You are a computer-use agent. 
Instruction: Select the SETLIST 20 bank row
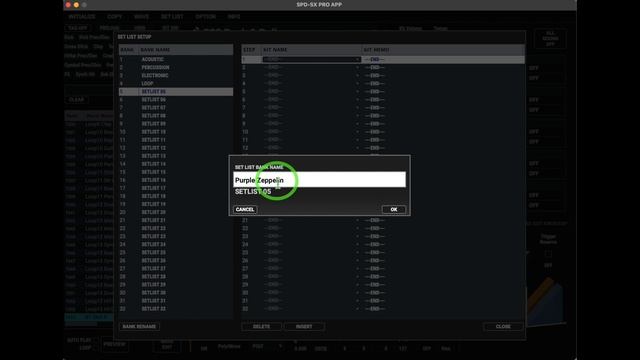[176, 212]
